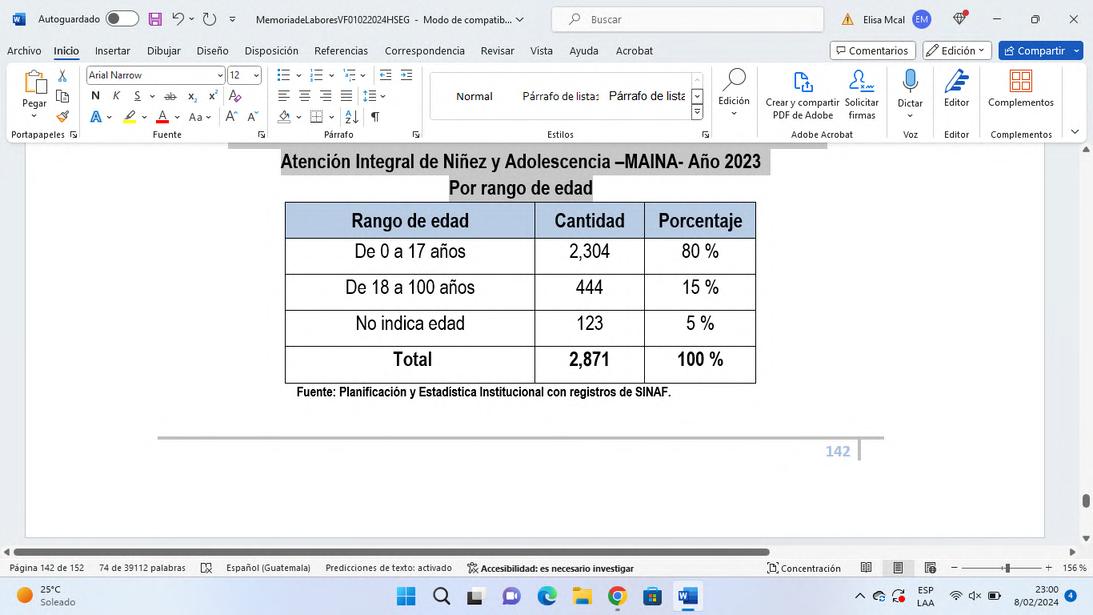Expand the styles gallery
Viewport: 1093px width, 615px height.
[696, 112]
